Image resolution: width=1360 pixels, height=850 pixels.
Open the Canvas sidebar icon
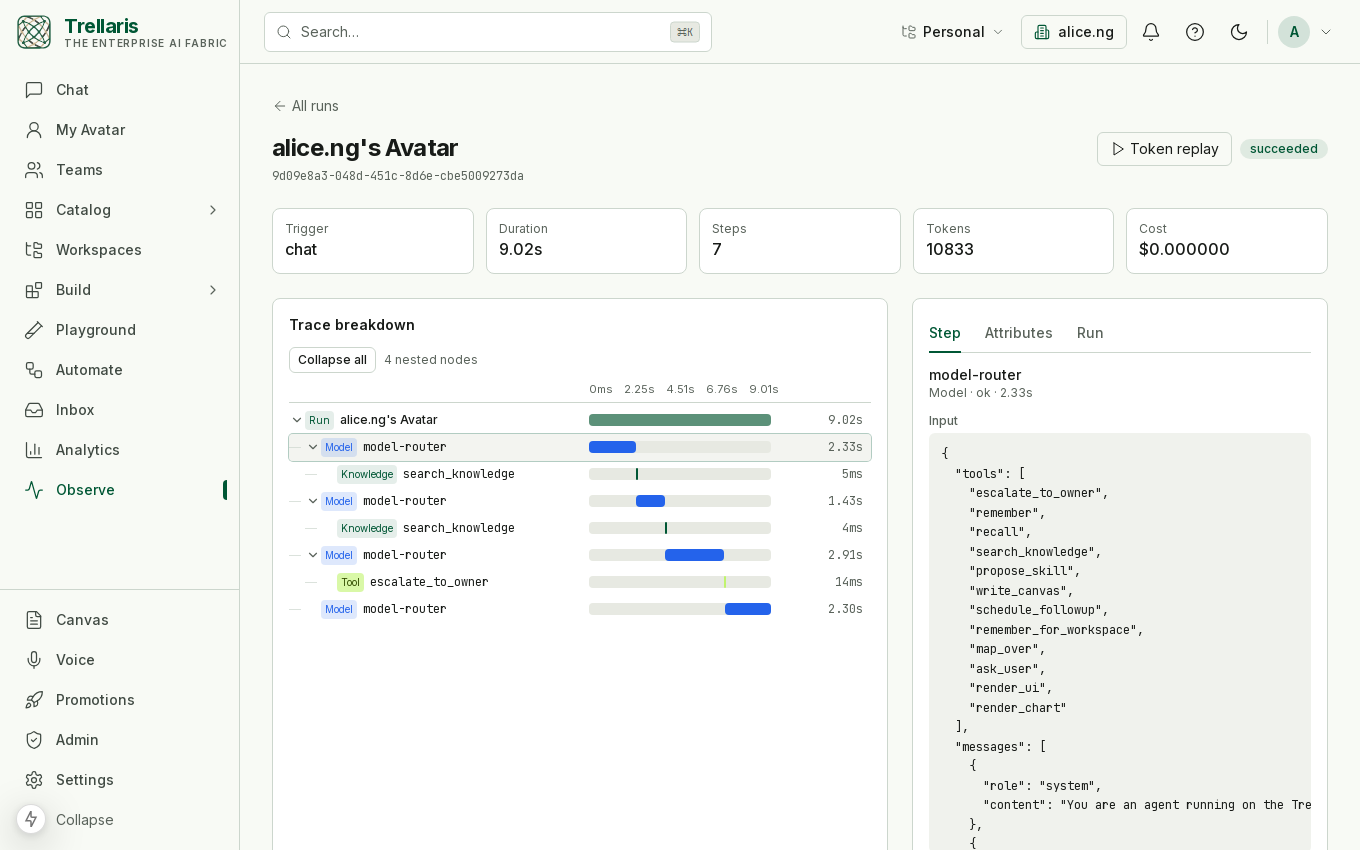pyautogui.click(x=34, y=620)
